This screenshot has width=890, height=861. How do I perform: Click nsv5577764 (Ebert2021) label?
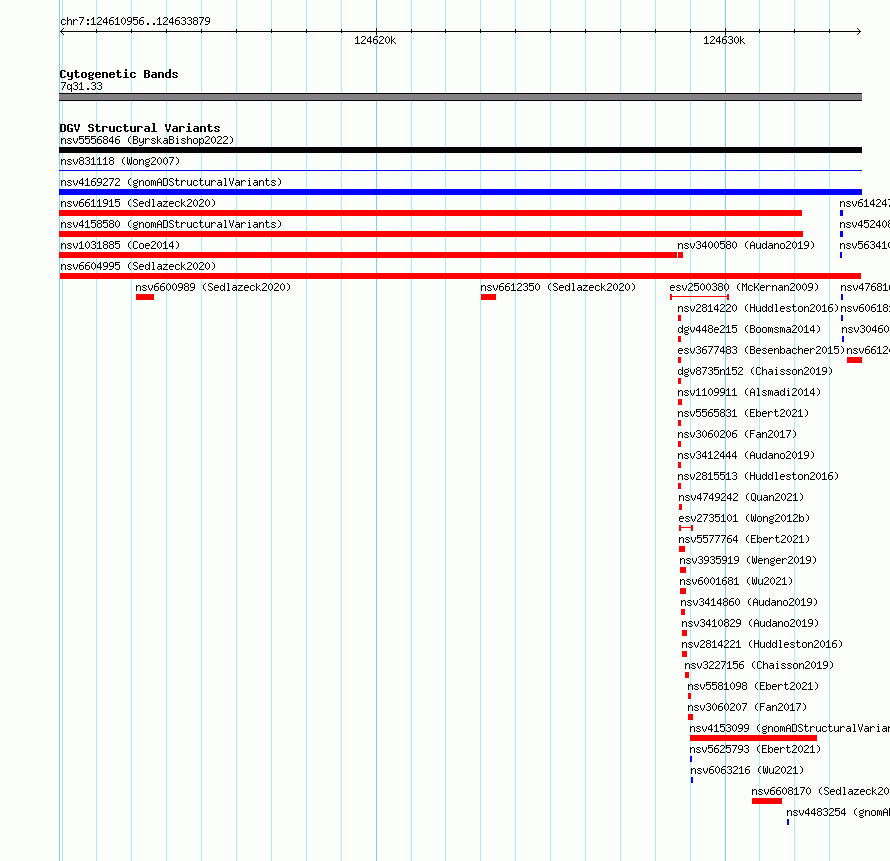point(744,539)
